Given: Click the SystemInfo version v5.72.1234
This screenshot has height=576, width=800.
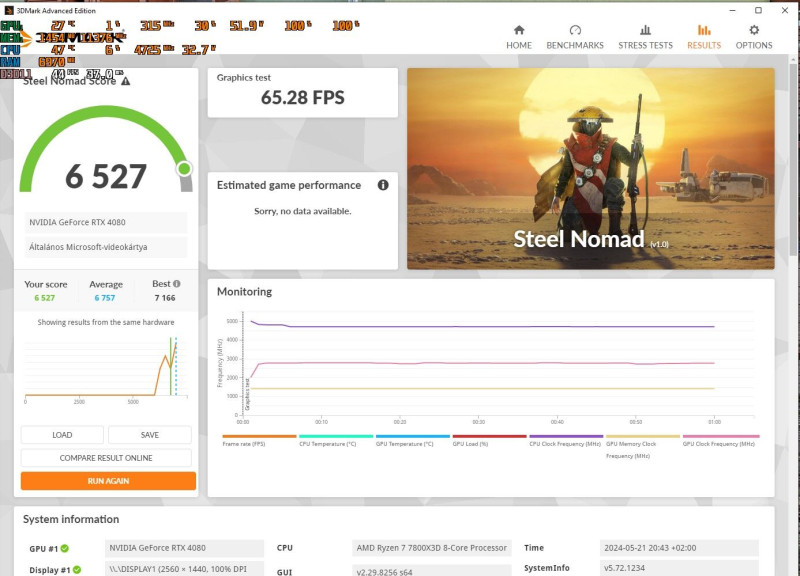Looking at the screenshot, I should click(679, 568).
